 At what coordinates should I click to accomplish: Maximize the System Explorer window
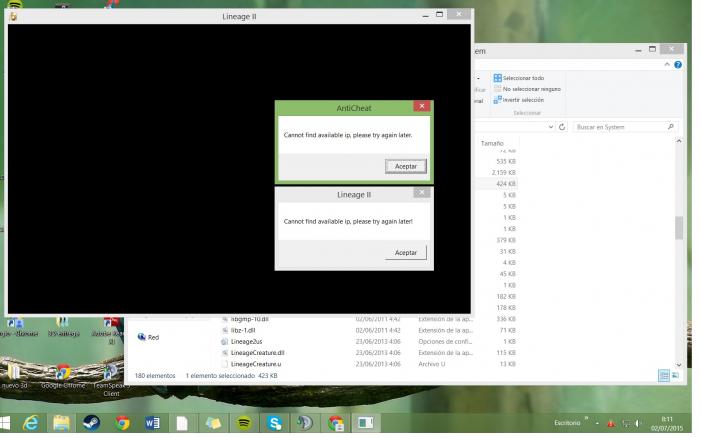652,50
